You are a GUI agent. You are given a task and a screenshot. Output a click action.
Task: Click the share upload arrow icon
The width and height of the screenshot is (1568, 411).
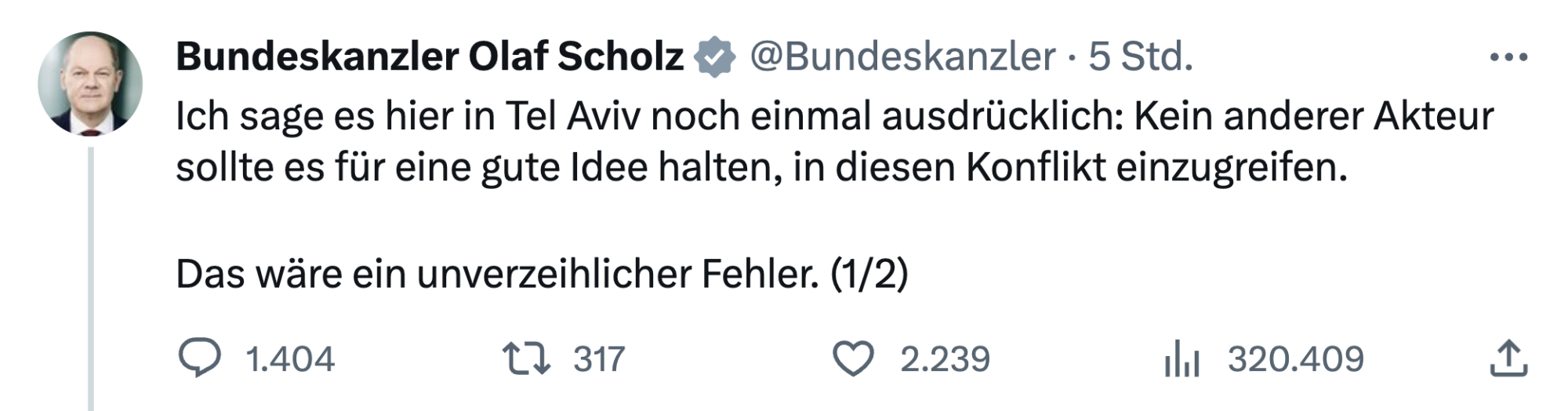(1508, 358)
